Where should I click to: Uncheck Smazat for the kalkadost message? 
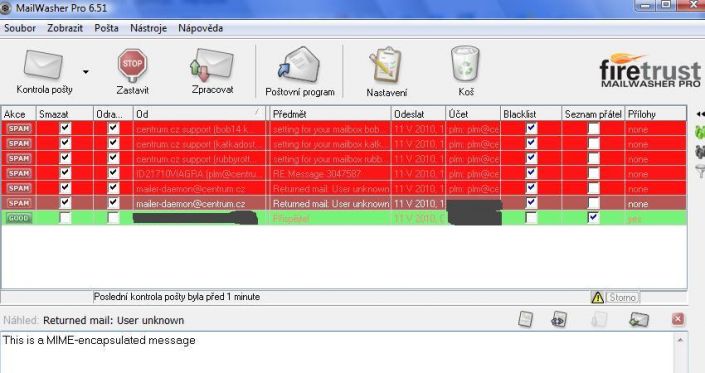[65, 143]
